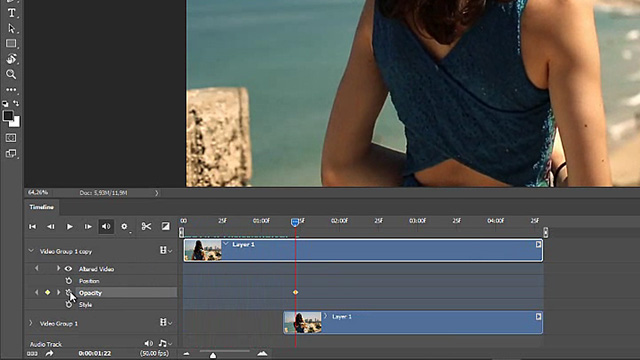Change screen mode from toolbar
640x360 pixels.
pyautogui.click(x=11, y=153)
